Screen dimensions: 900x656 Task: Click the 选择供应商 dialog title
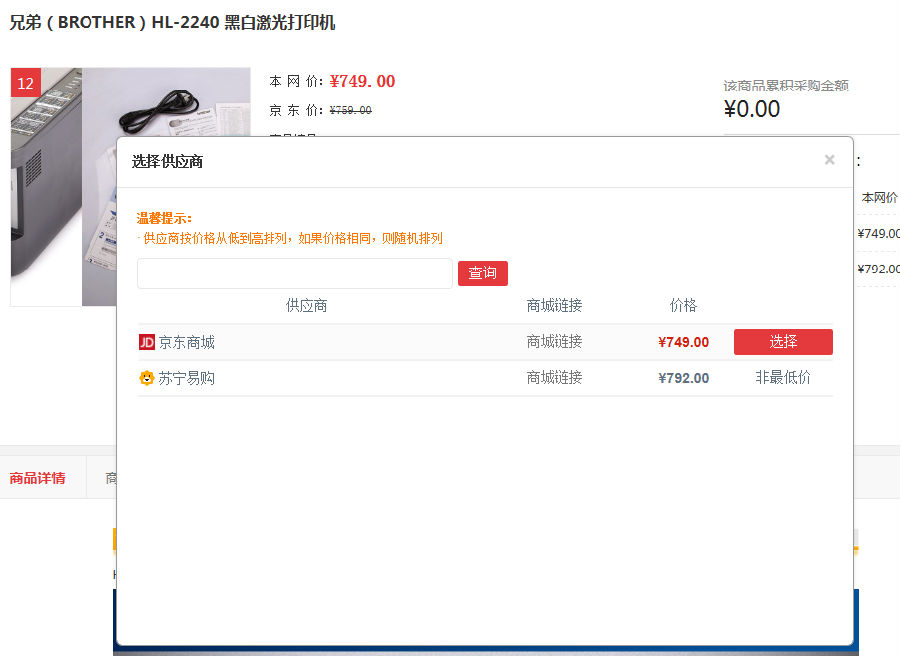pos(167,161)
